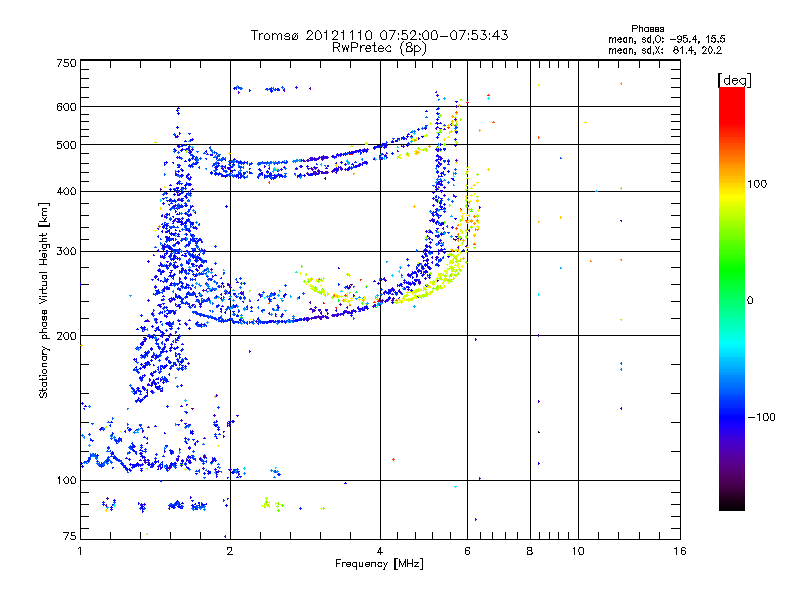
Task: Click the x-axis label '16'
Action: [x=680, y=551]
